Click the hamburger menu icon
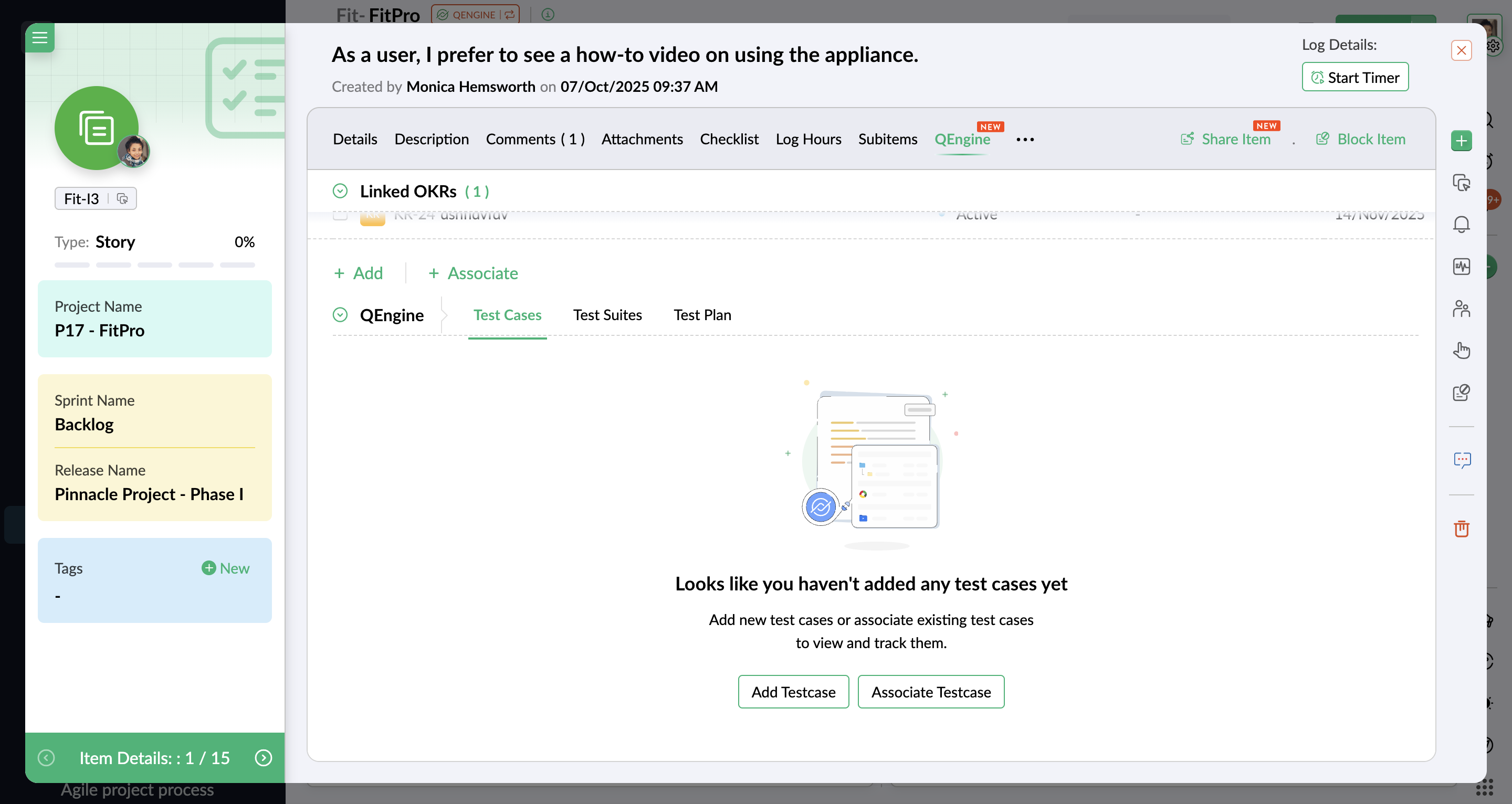 pos(39,38)
